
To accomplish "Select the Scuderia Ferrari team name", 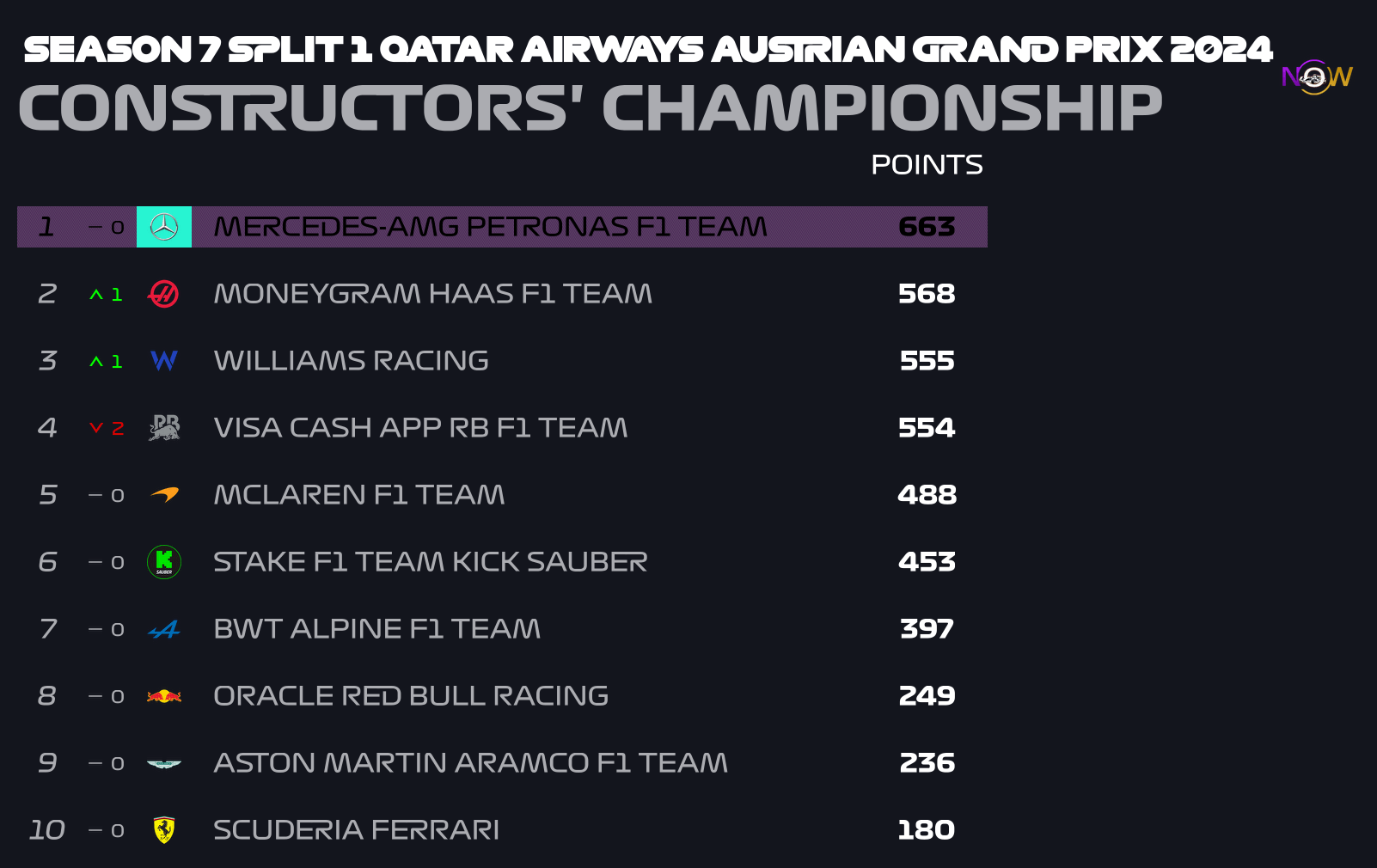I will tap(357, 830).
